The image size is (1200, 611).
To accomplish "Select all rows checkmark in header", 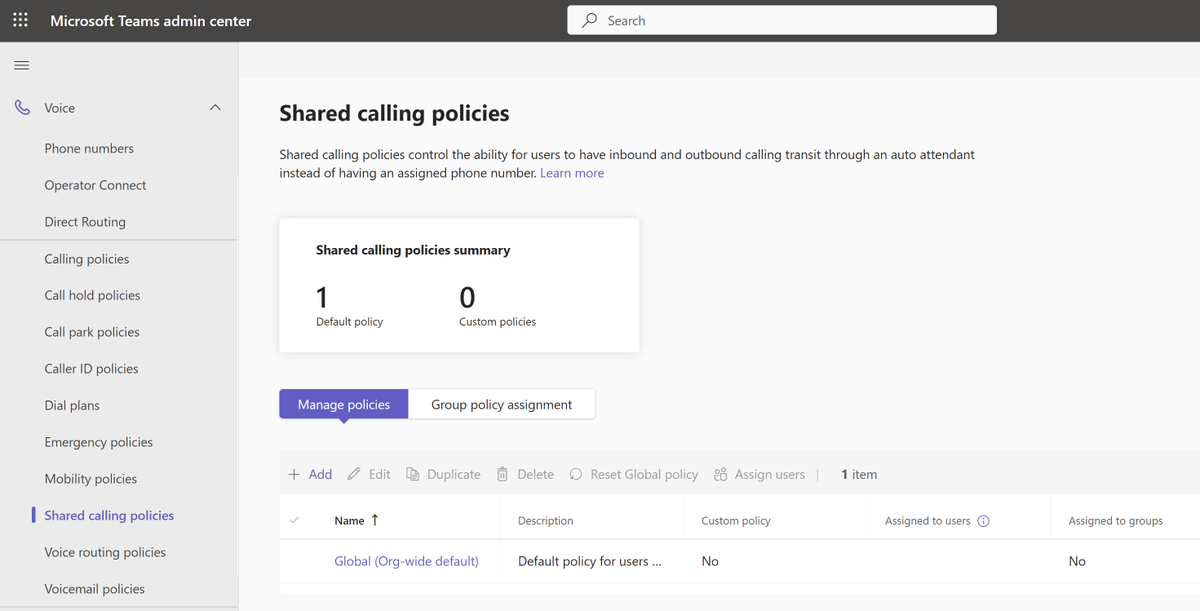I will click(294, 520).
